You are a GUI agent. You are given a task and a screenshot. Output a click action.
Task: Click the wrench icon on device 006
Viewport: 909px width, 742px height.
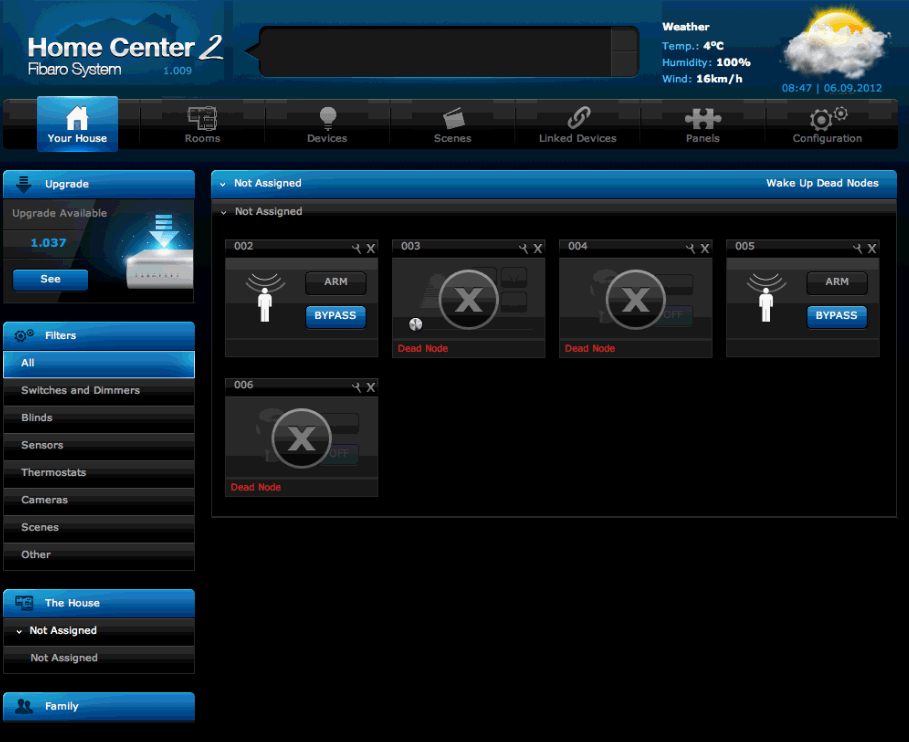click(356, 387)
